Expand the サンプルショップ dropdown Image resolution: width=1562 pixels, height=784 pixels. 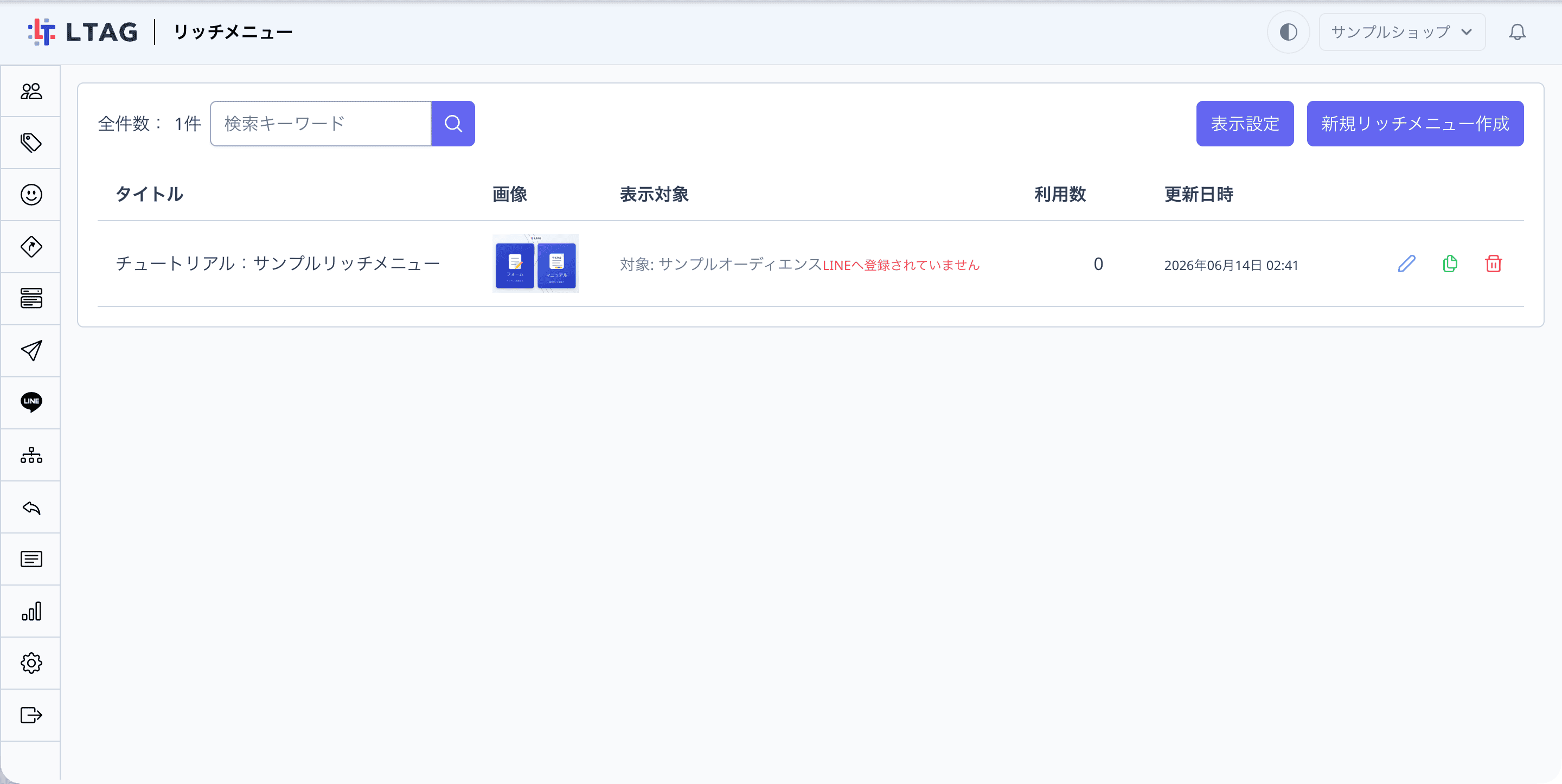coord(1402,31)
